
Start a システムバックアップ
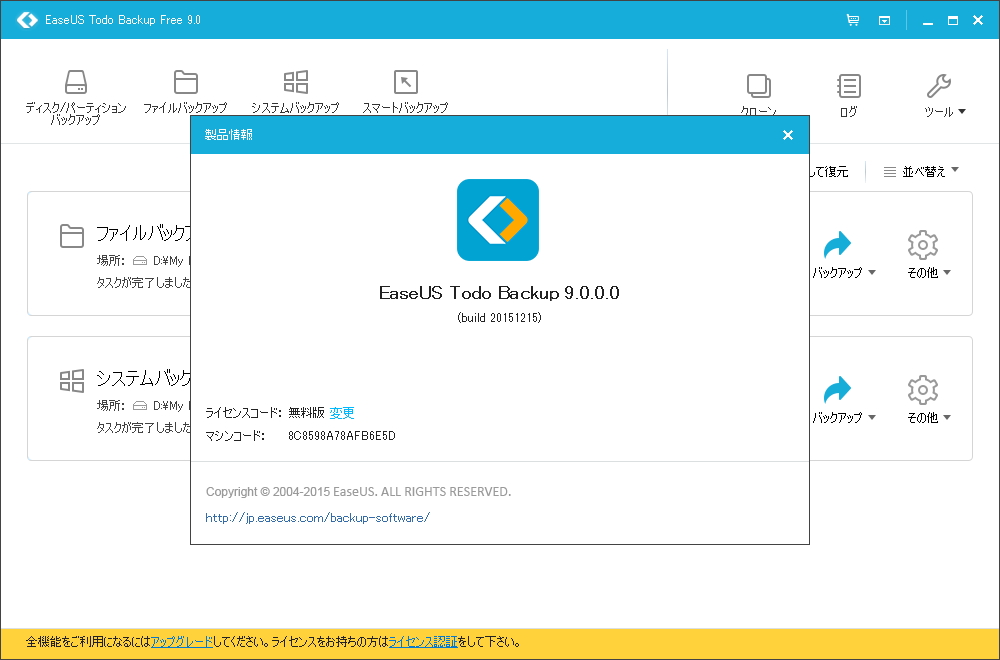click(x=295, y=90)
